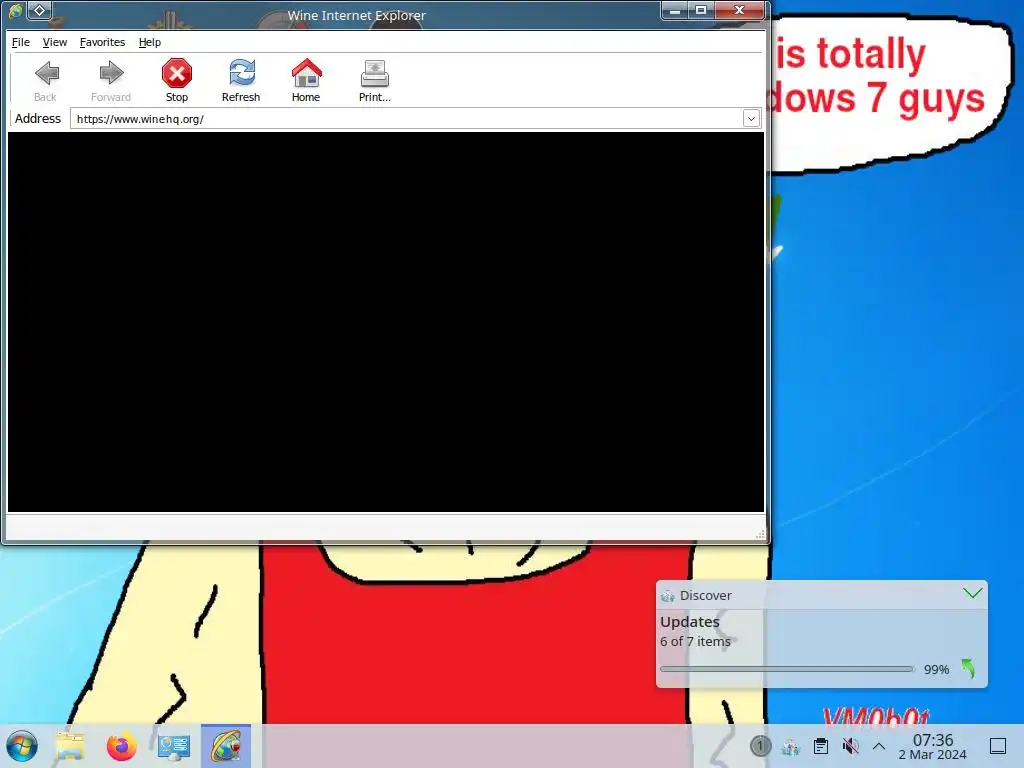Expand hidden system tray icons

tap(879, 746)
